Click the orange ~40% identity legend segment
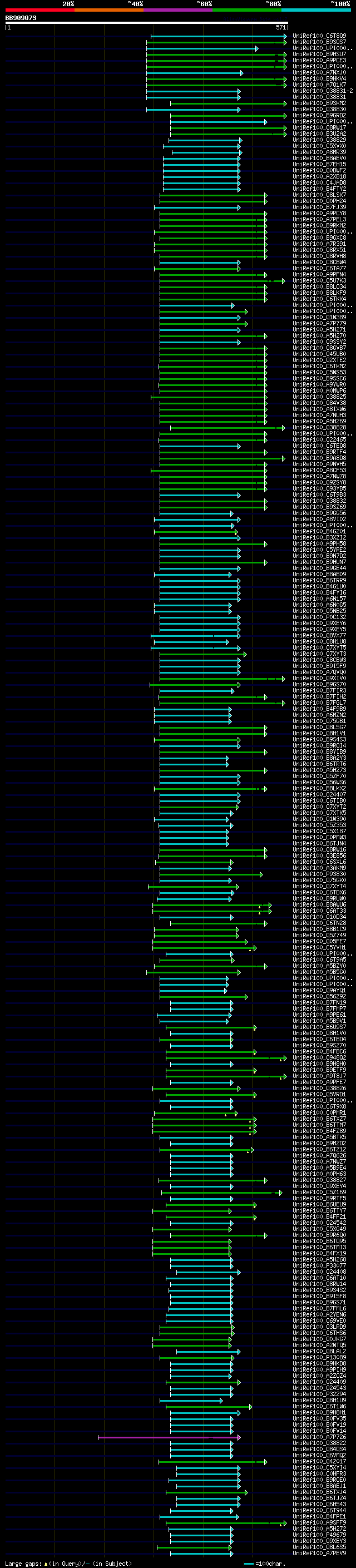Image resolution: width=356 pixels, height=1568 pixels. click(x=109, y=11)
